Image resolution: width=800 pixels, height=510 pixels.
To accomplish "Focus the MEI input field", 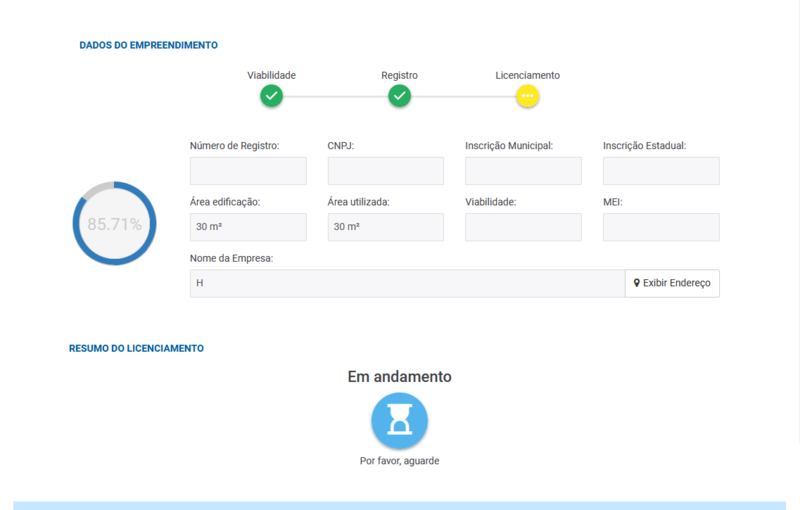I will pyautogui.click(x=661, y=227).
